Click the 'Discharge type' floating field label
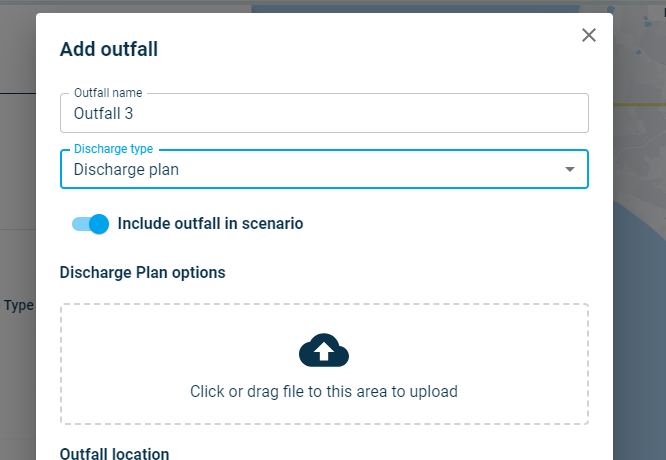 (x=113, y=149)
